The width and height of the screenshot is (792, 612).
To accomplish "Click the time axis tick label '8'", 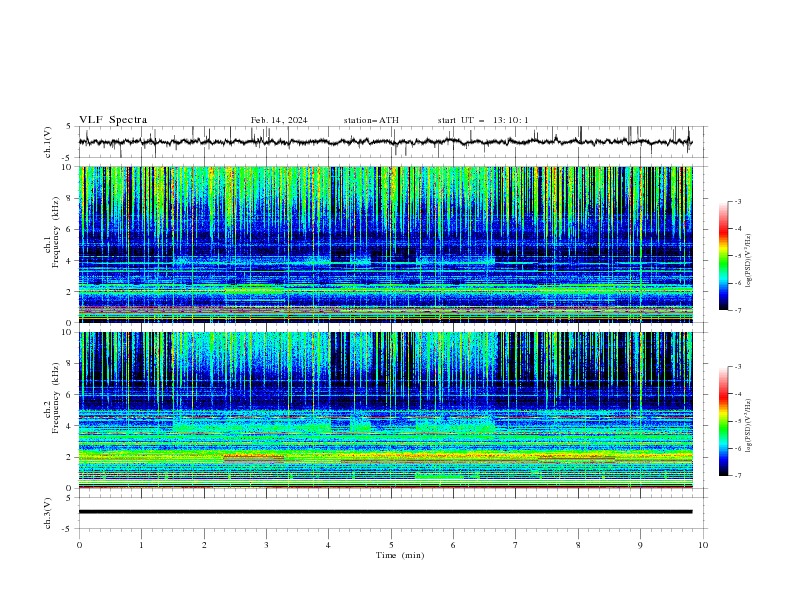I will [578, 545].
